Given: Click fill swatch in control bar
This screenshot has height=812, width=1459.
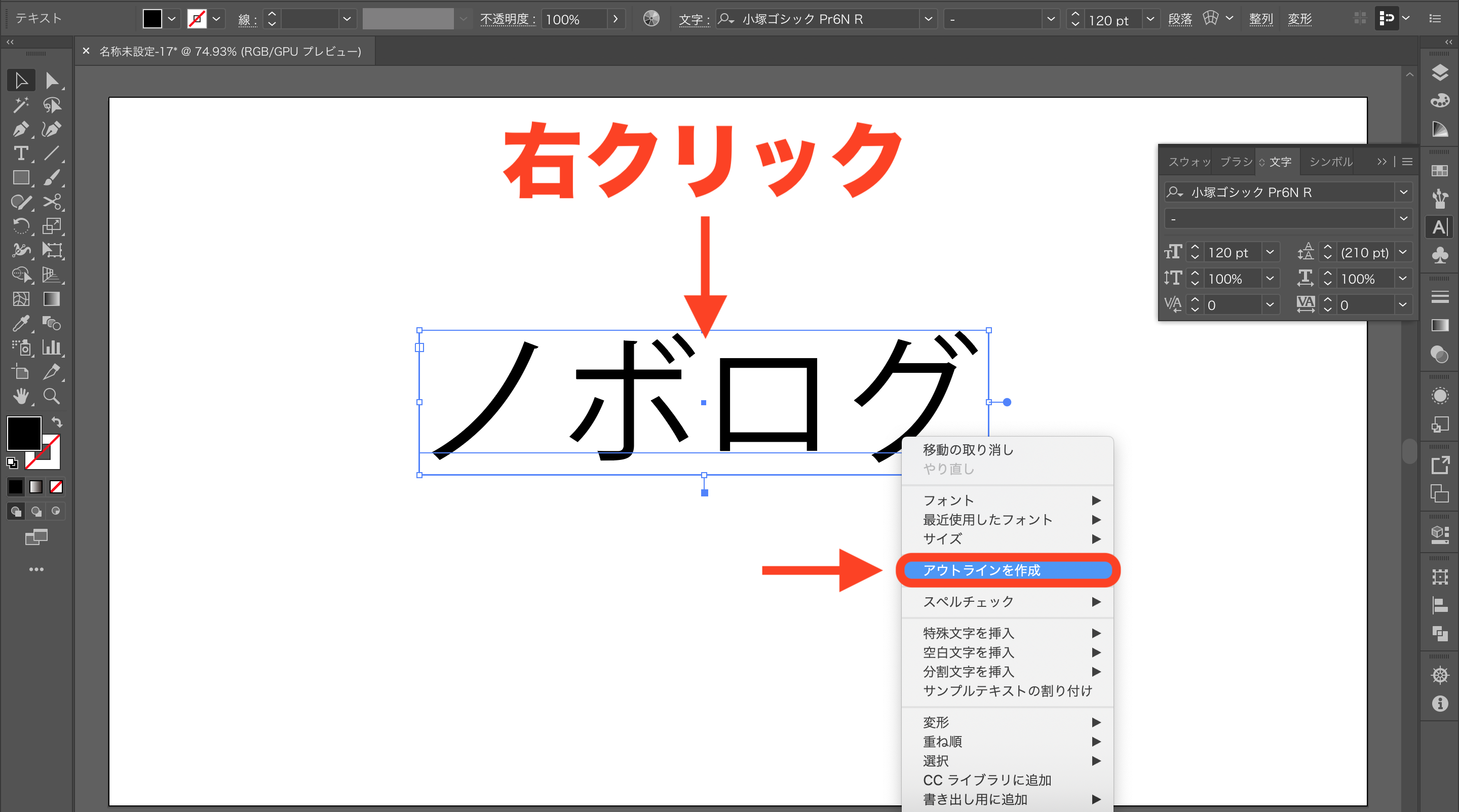Looking at the screenshot, I should click(x=152, y=19).
